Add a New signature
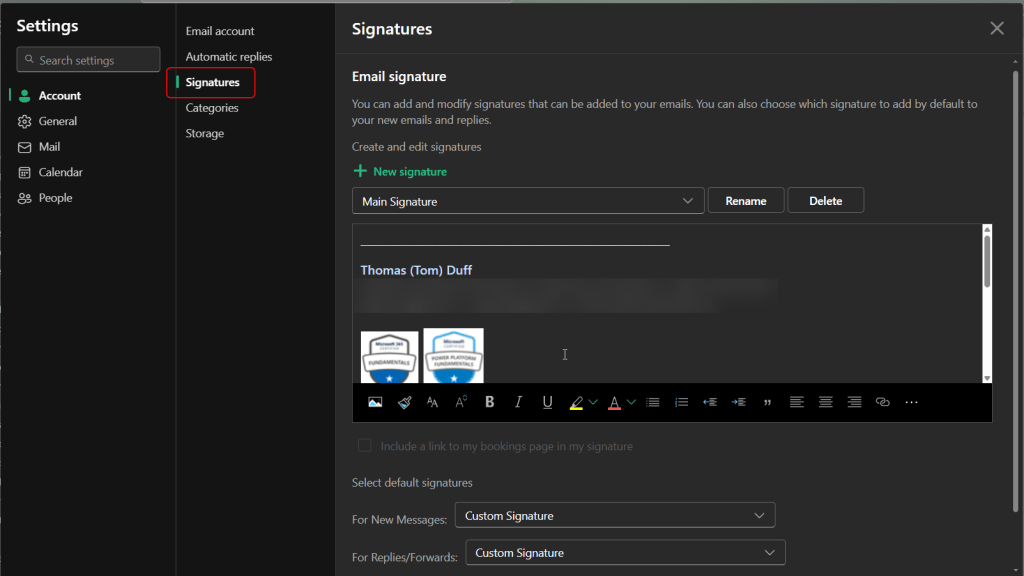The height and width of the screenshot is (576, 1024). click(400, 172)
